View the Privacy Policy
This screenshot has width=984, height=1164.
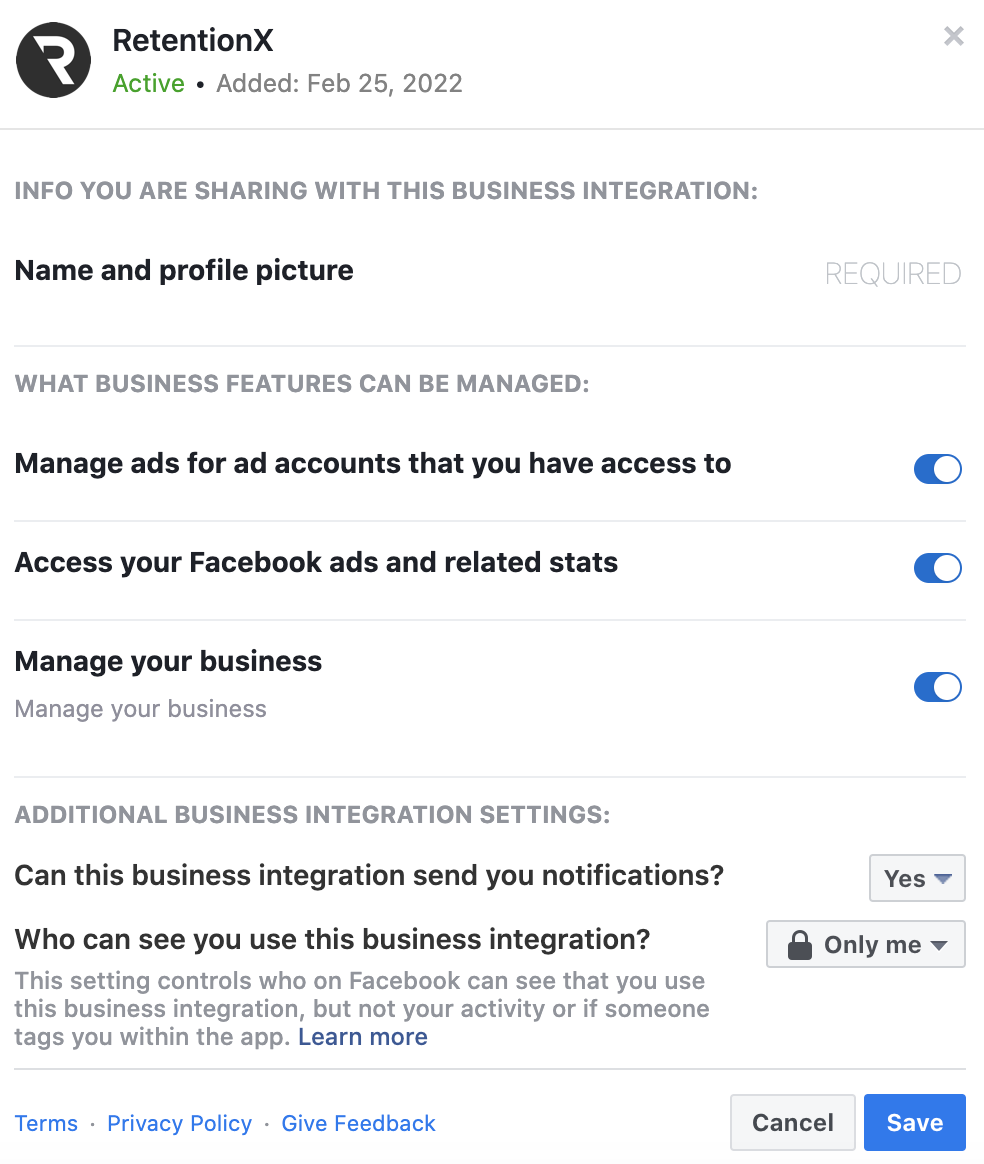coord(179,1123)
